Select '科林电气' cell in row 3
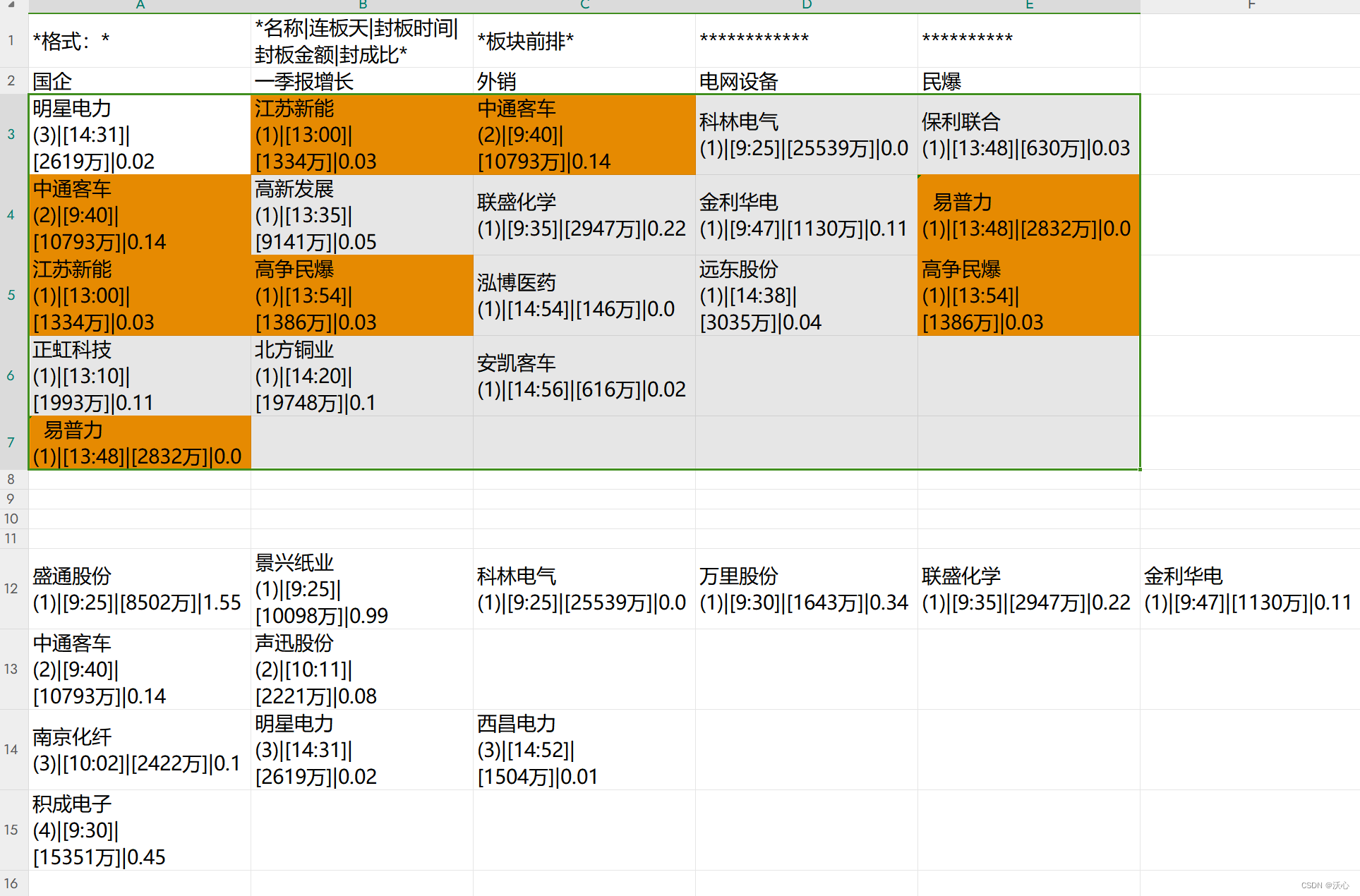The image size is (1360, 896). coord(807,135)
